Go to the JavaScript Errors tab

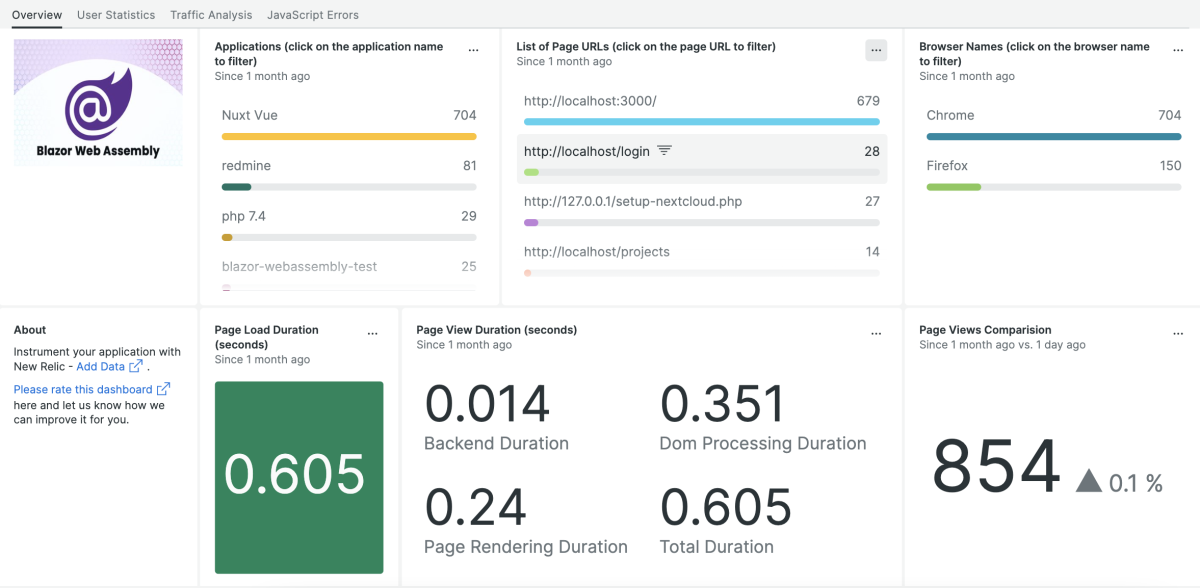(313, 15)
